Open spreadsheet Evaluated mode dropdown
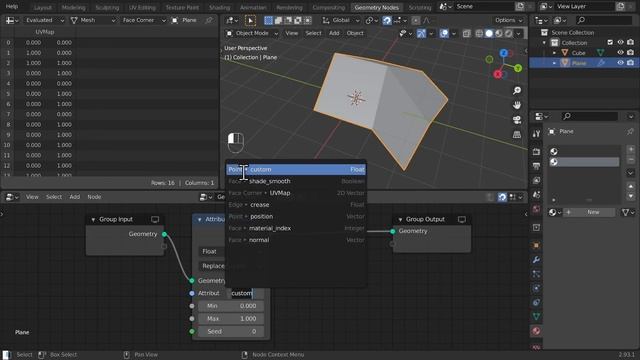640x360 pixels. pyautogui.click(x=44, y=20)
